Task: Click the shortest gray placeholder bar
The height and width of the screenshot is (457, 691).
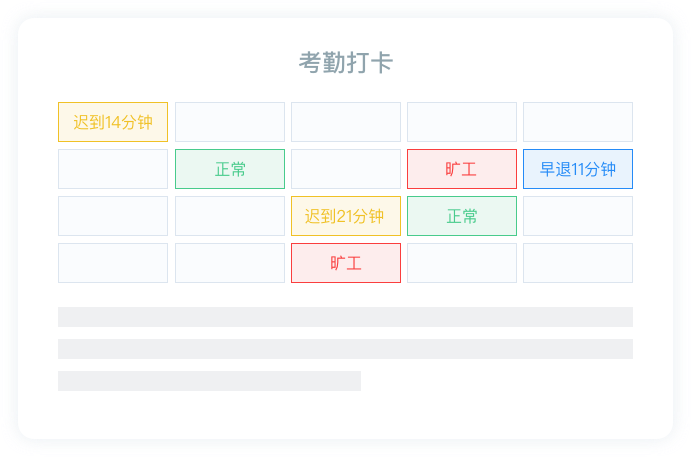Action: (x=209, y=381)
